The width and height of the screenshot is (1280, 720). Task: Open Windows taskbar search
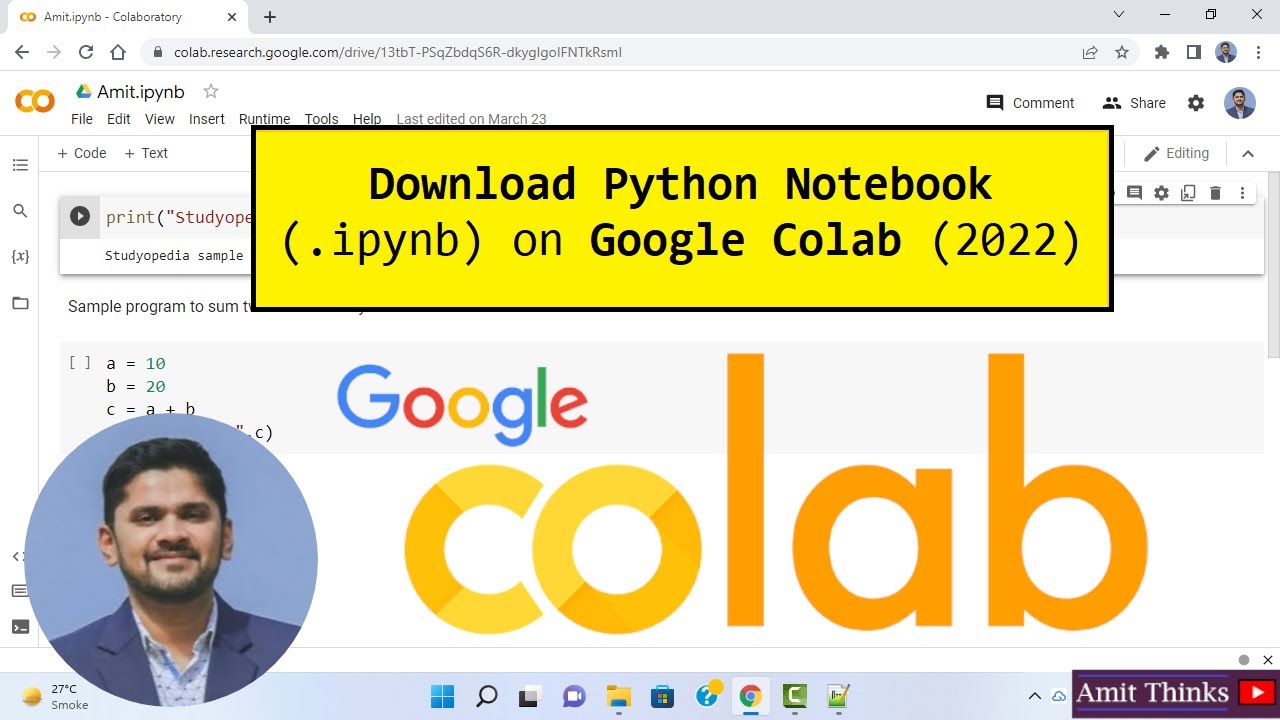pos(487,696)
